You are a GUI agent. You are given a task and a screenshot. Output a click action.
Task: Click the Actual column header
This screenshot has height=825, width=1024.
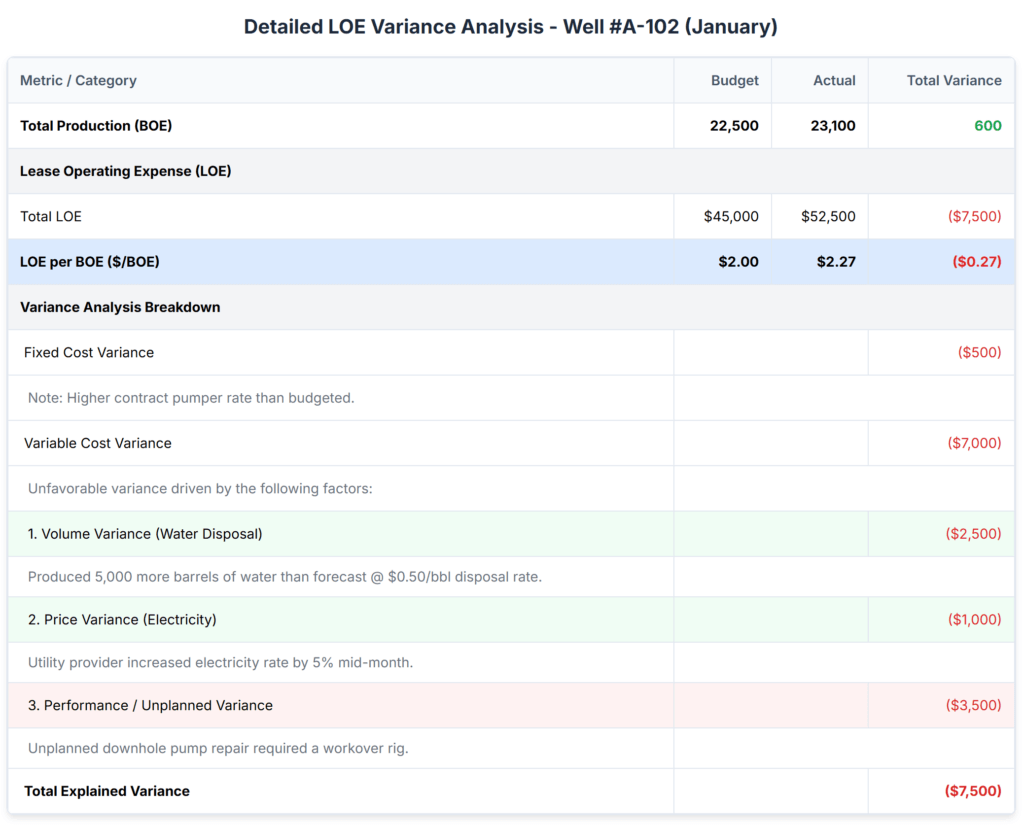coord(834,80)
